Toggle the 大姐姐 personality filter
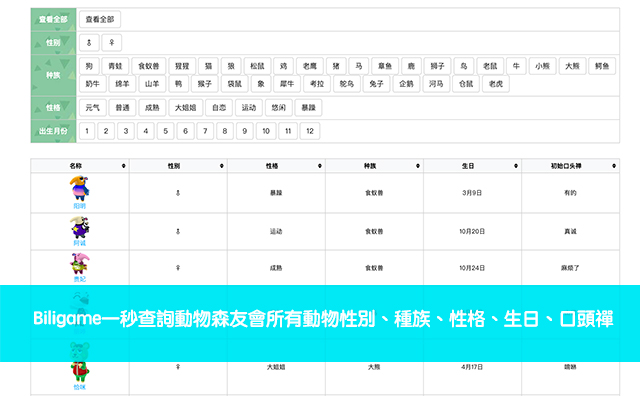The height and width of the screenshot is (396, 640). [x=186, y=108]
